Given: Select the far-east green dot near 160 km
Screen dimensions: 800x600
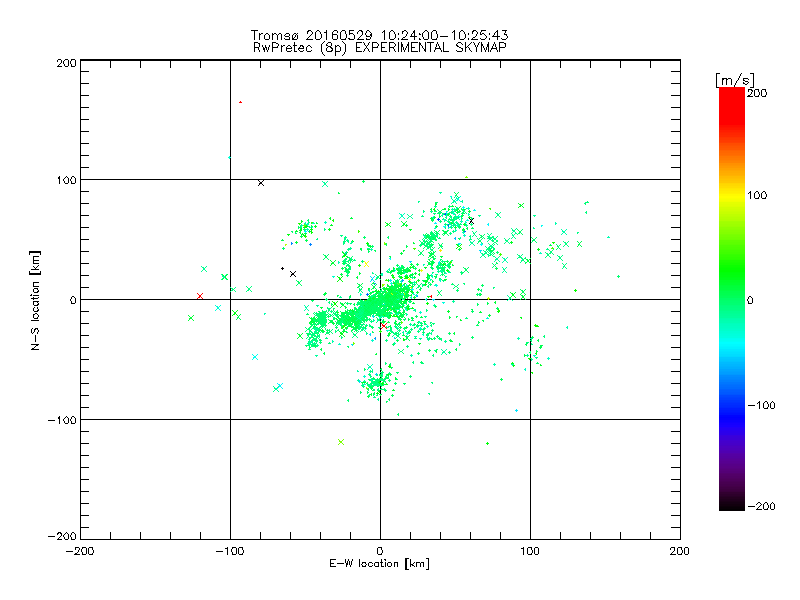Looking at the screenshot, I should click(618, 277).
